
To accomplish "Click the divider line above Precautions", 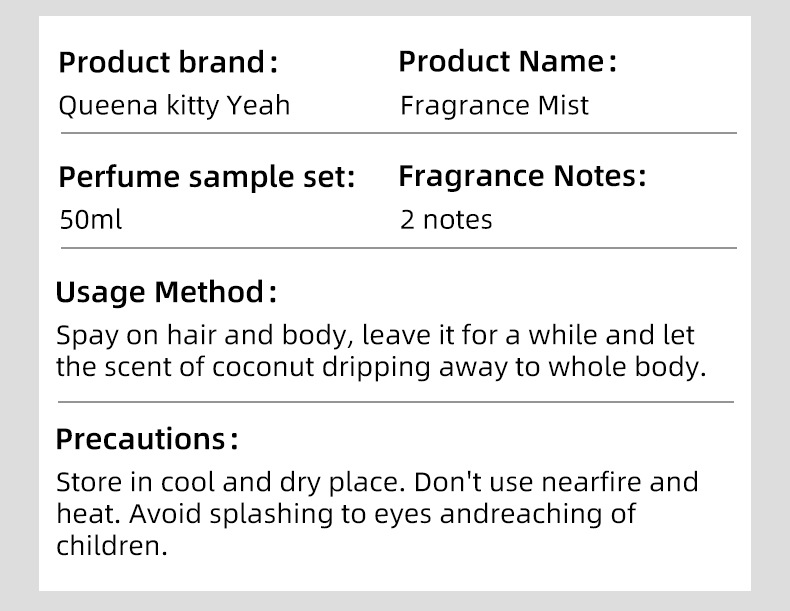I will (x=396, y=402).
